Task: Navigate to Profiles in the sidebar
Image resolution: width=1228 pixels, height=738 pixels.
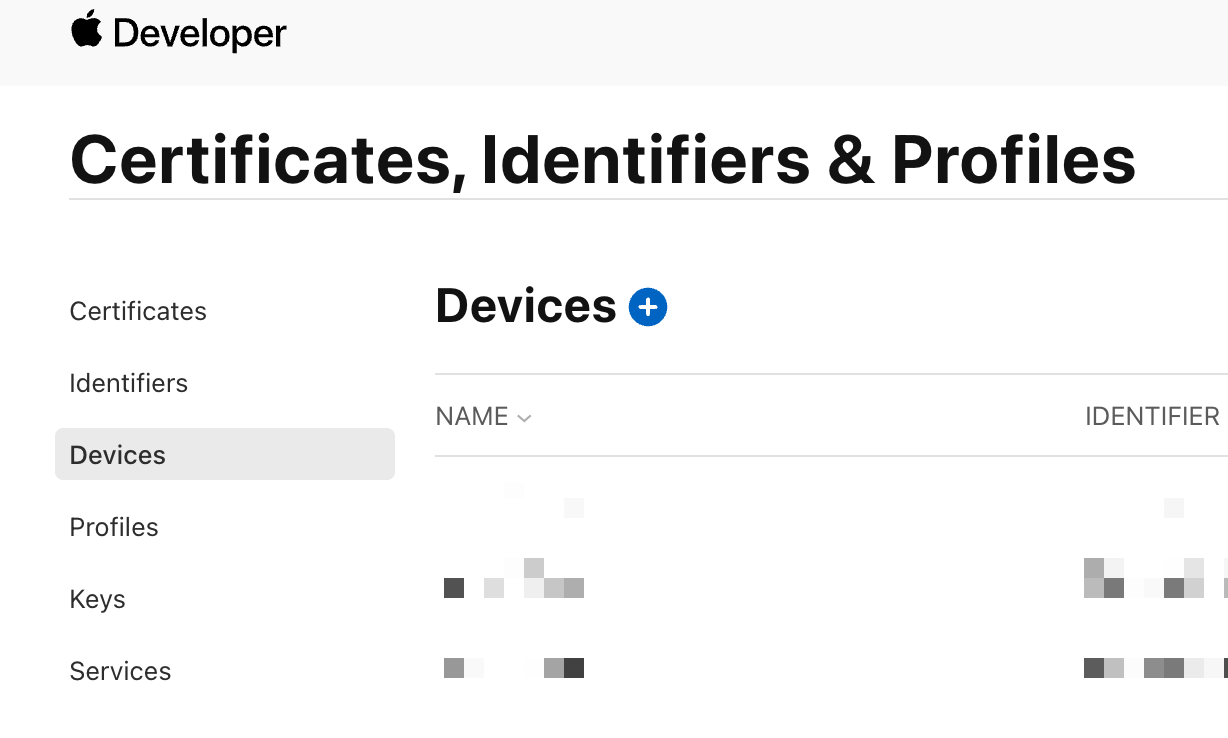Action: (114, 527)
